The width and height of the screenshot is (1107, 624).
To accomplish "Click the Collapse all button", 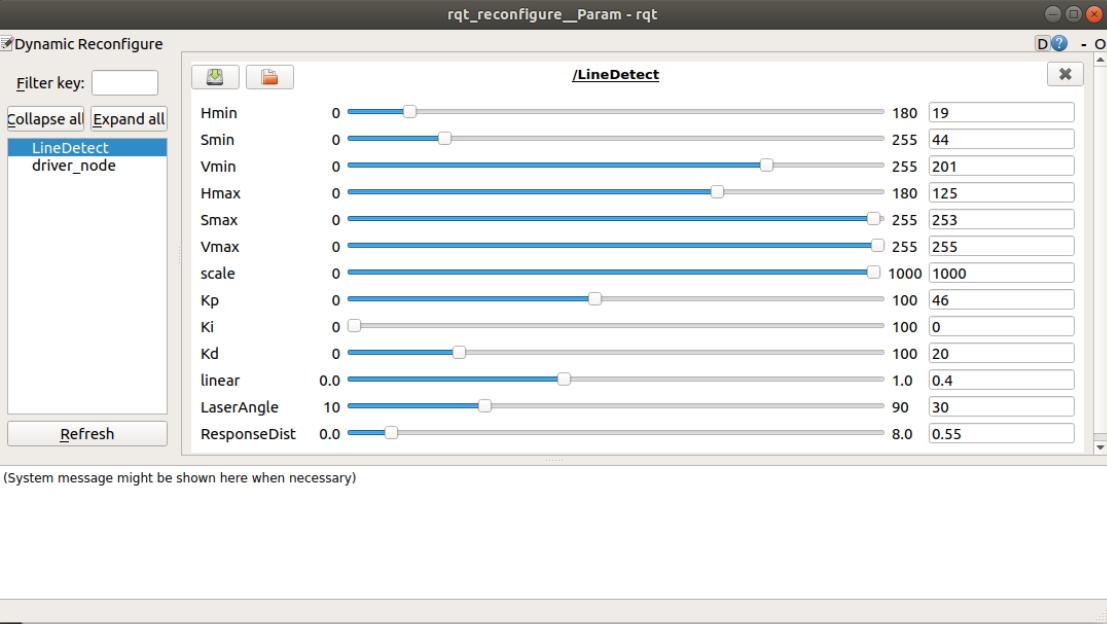I will coord(45,119).
